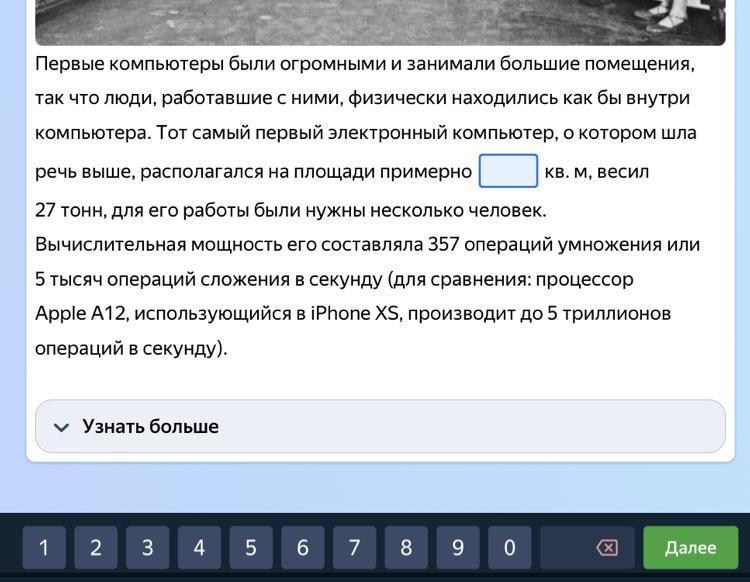The width and height of the screenshot is (750, 582).
Task: Click the photo above the text
Action: (380, 22)
